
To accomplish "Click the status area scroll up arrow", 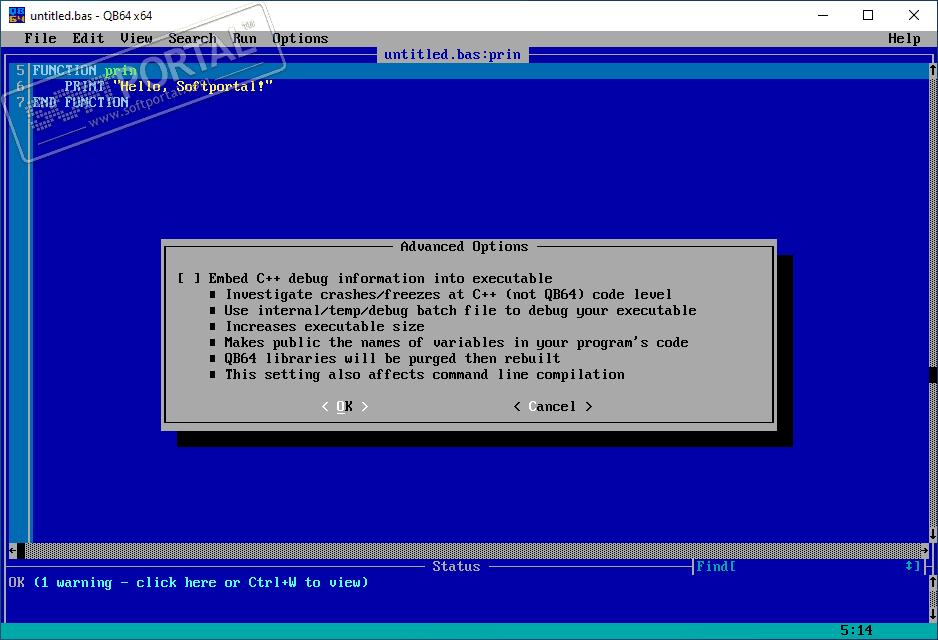I will pyautogui.click(x=933, y=581).
